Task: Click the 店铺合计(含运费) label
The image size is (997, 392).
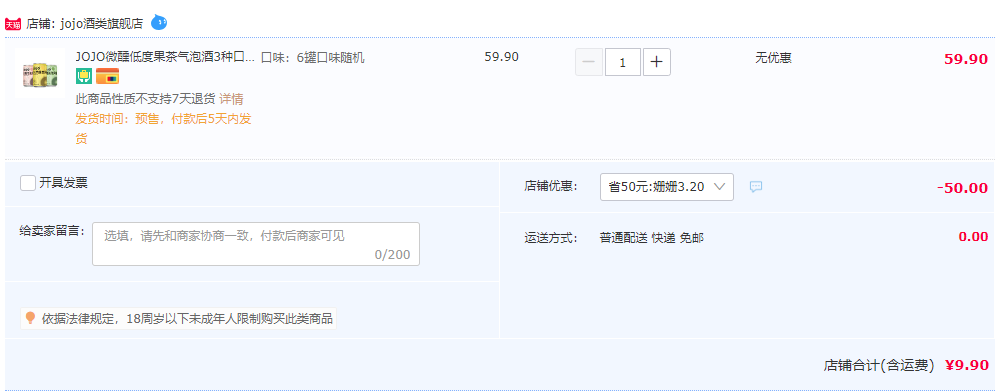Action: (x=879, y=365)
